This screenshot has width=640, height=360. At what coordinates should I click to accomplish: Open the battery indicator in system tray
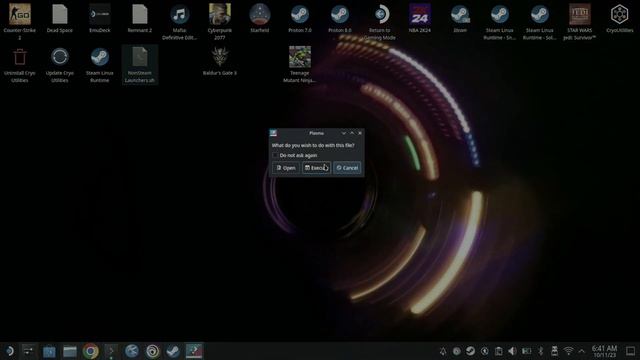point(527,351)
